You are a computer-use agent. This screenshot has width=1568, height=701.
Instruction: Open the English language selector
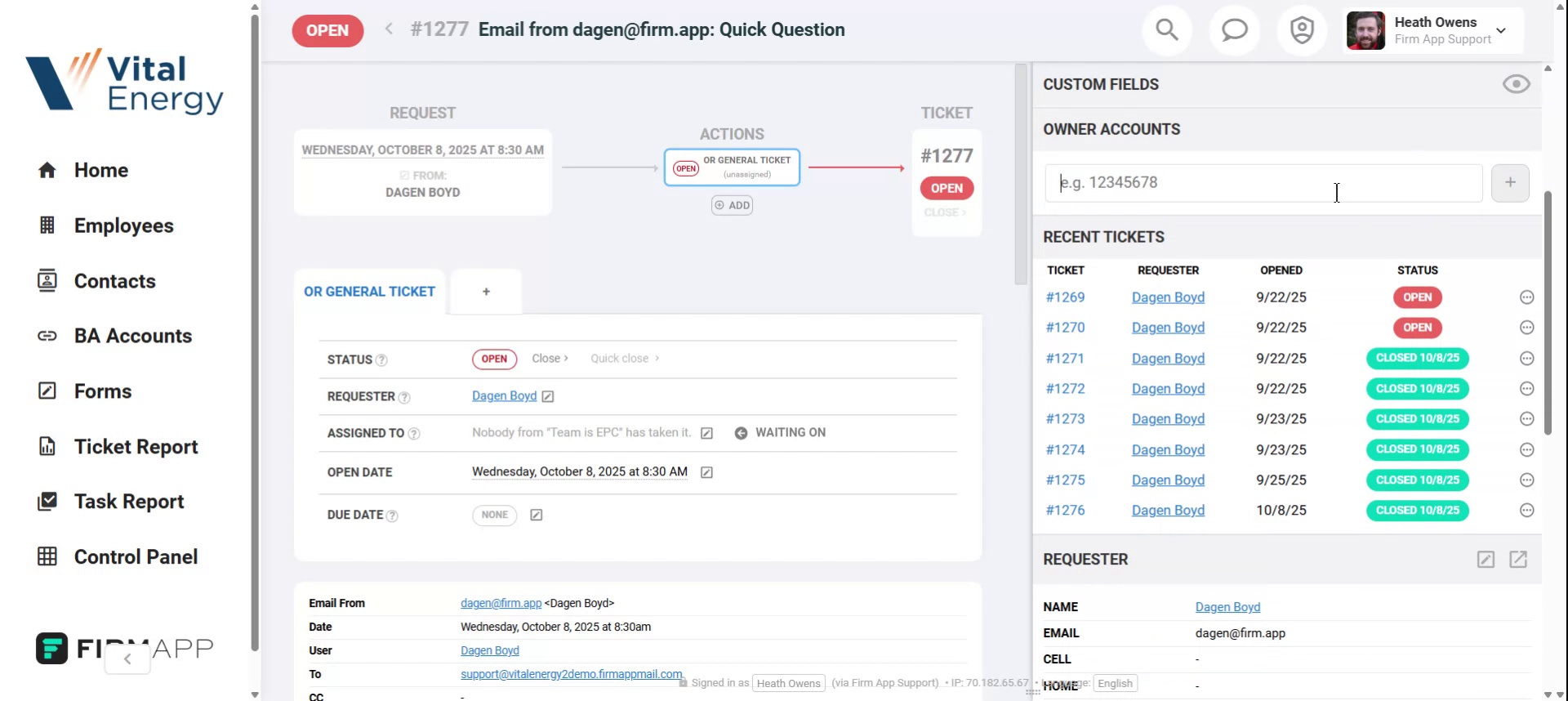click(x=1115, y=683)
